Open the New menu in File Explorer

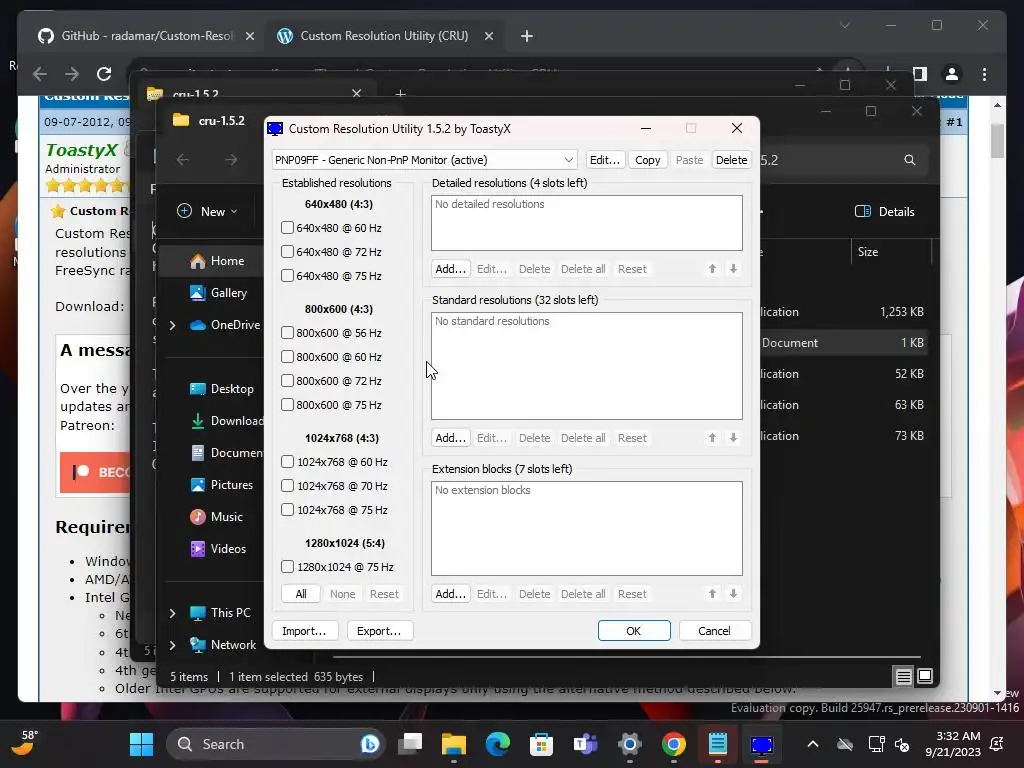coord(207,211)
